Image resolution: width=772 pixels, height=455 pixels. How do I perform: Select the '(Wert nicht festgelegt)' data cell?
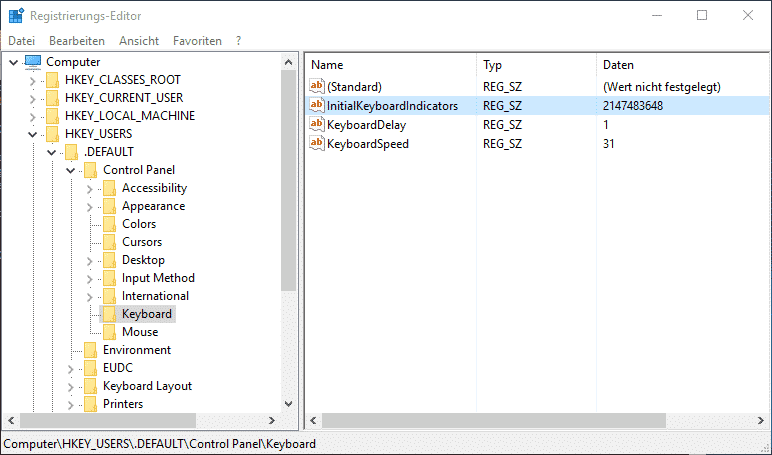click(x=662, y=87)
